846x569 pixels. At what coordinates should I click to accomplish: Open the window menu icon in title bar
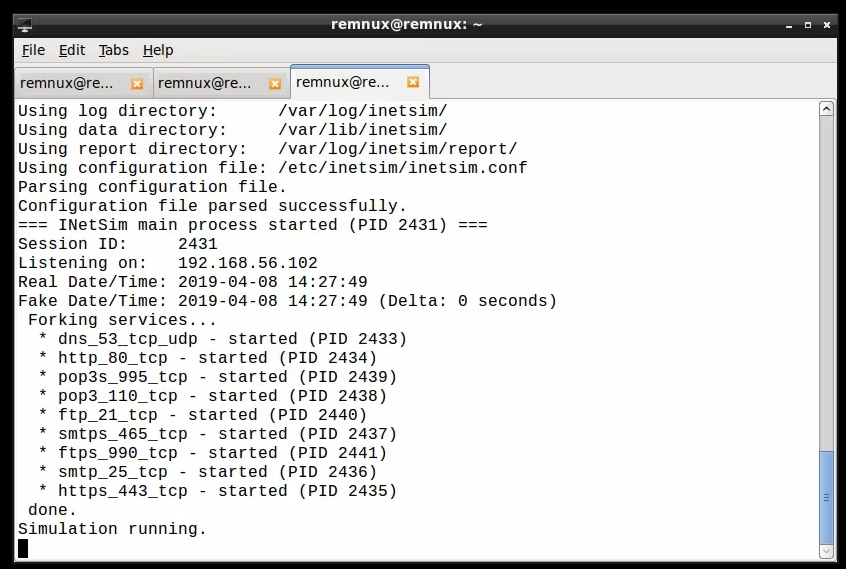(24, 25)
